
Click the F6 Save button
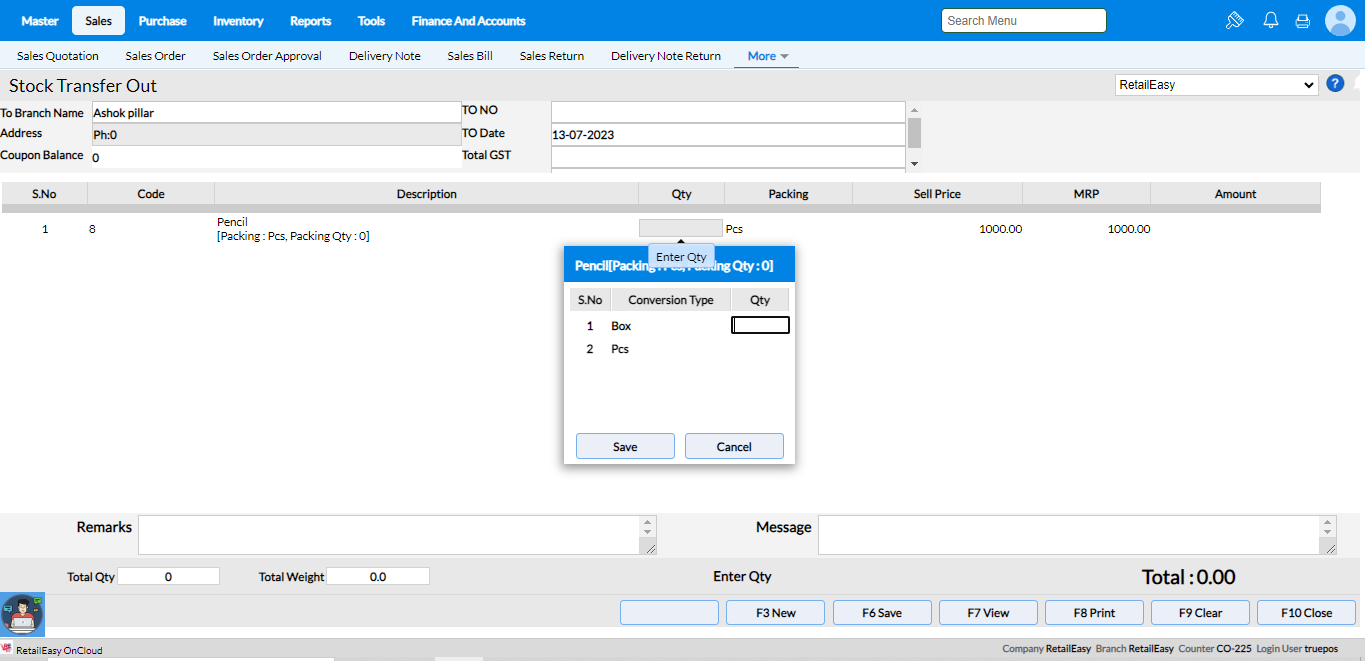click(882, 613)
